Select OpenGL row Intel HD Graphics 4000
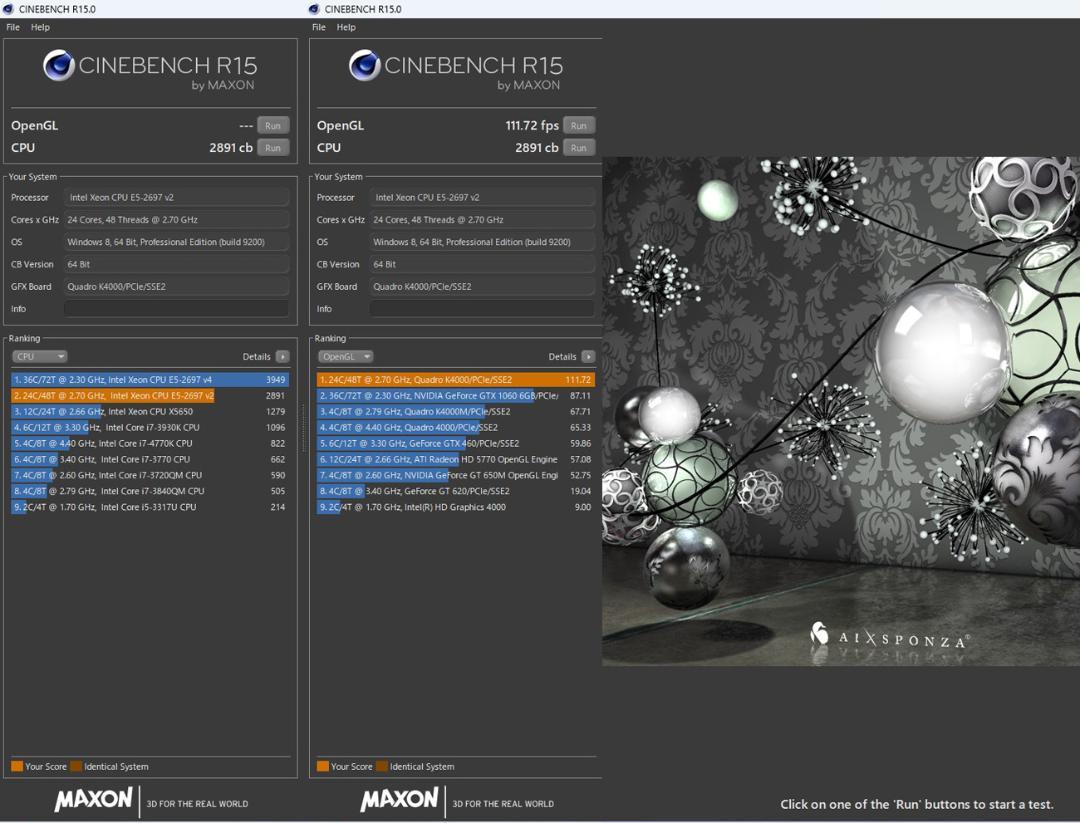This screenshot has height=823, width=1080. (455, 506)
